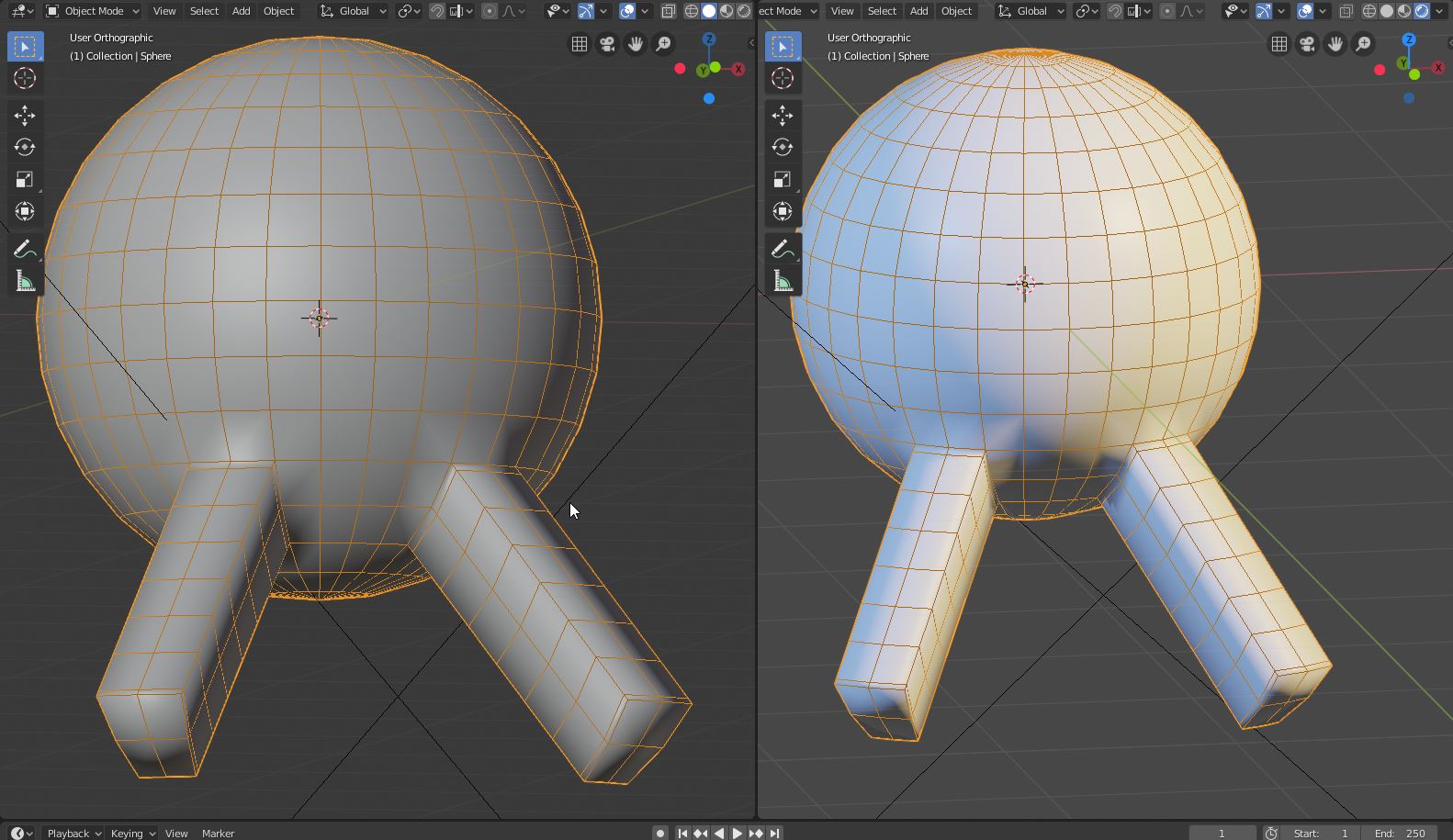This screenshot has width=1453, height=840.
Task: Select the Select Box tool in left viewport
Action: point(25,46)
